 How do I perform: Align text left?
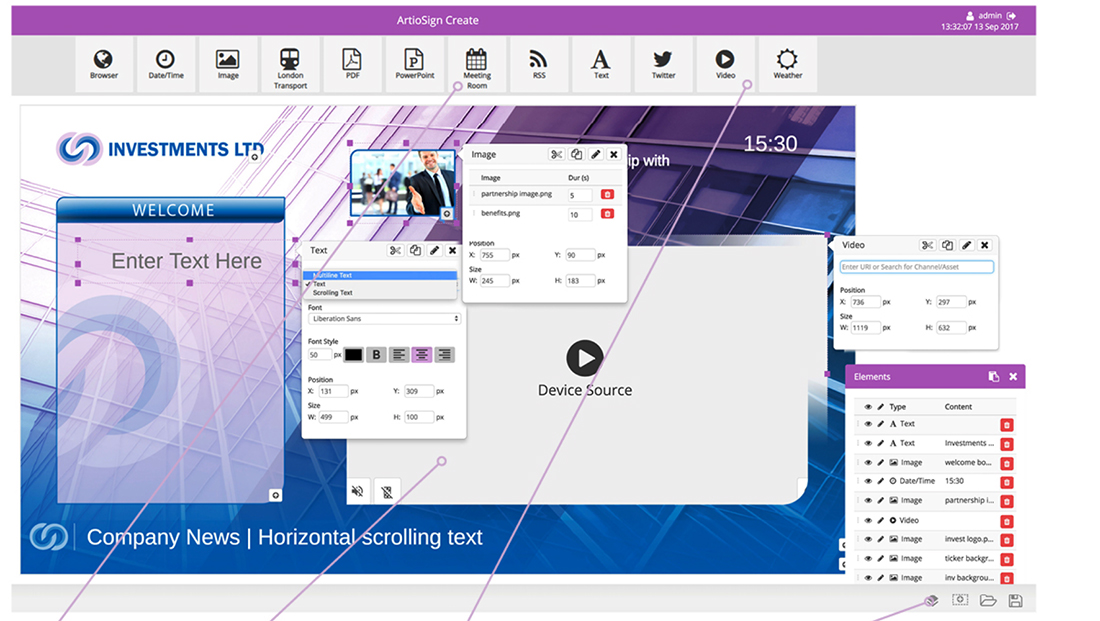click(x=399, y=355)
